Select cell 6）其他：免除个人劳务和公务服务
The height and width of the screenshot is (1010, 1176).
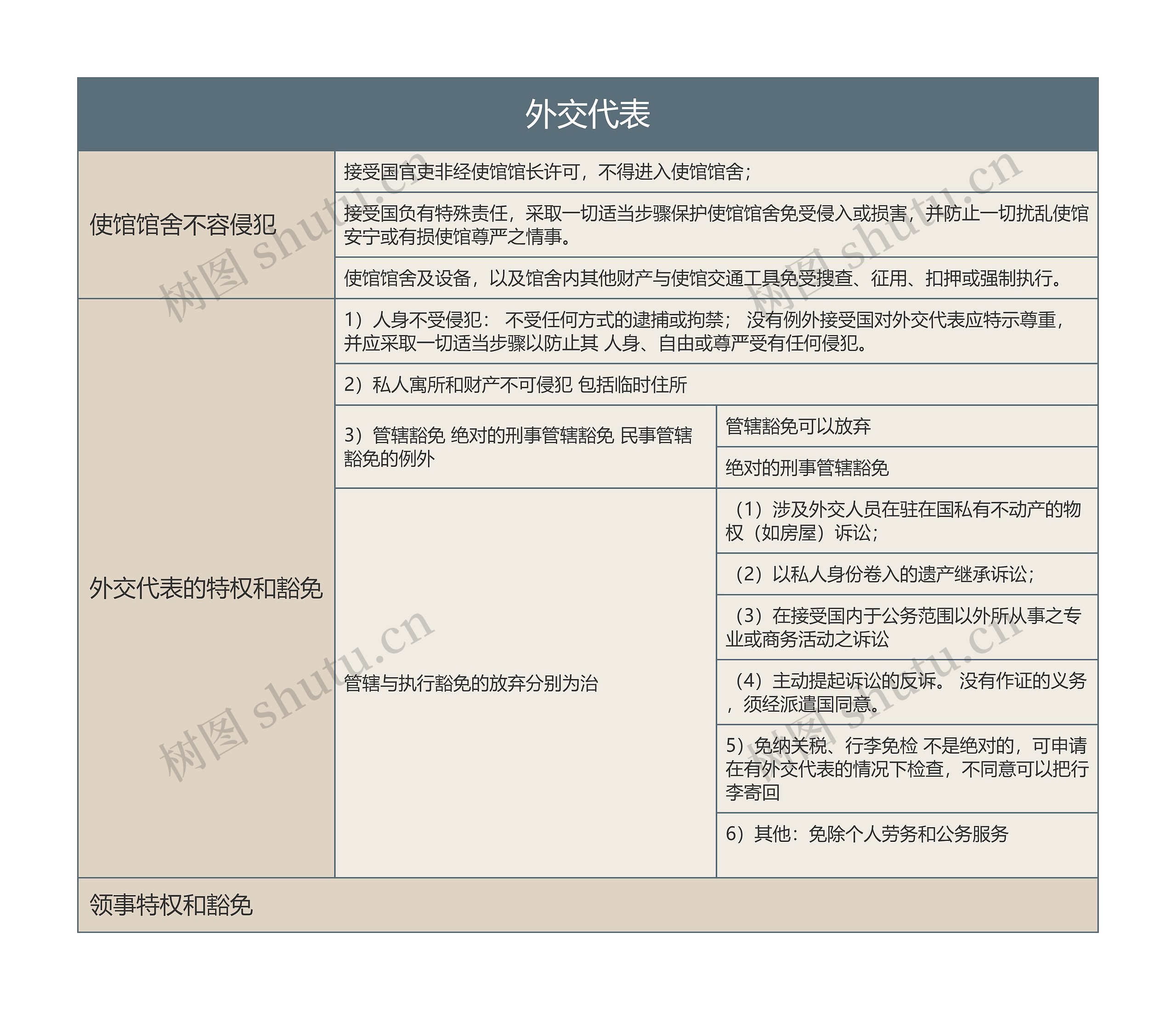coord(907,845)
